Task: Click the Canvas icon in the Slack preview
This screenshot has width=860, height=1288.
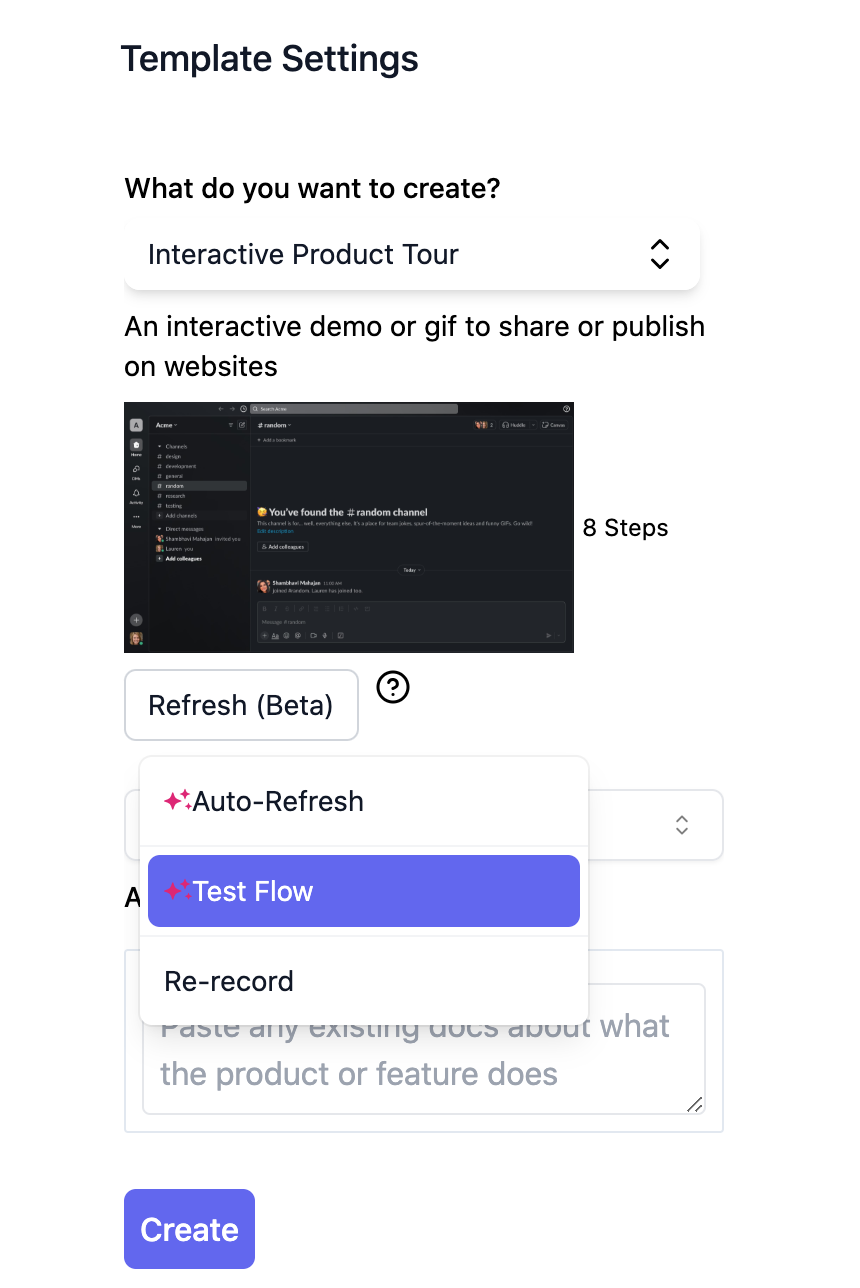Action: coord(546,425)
